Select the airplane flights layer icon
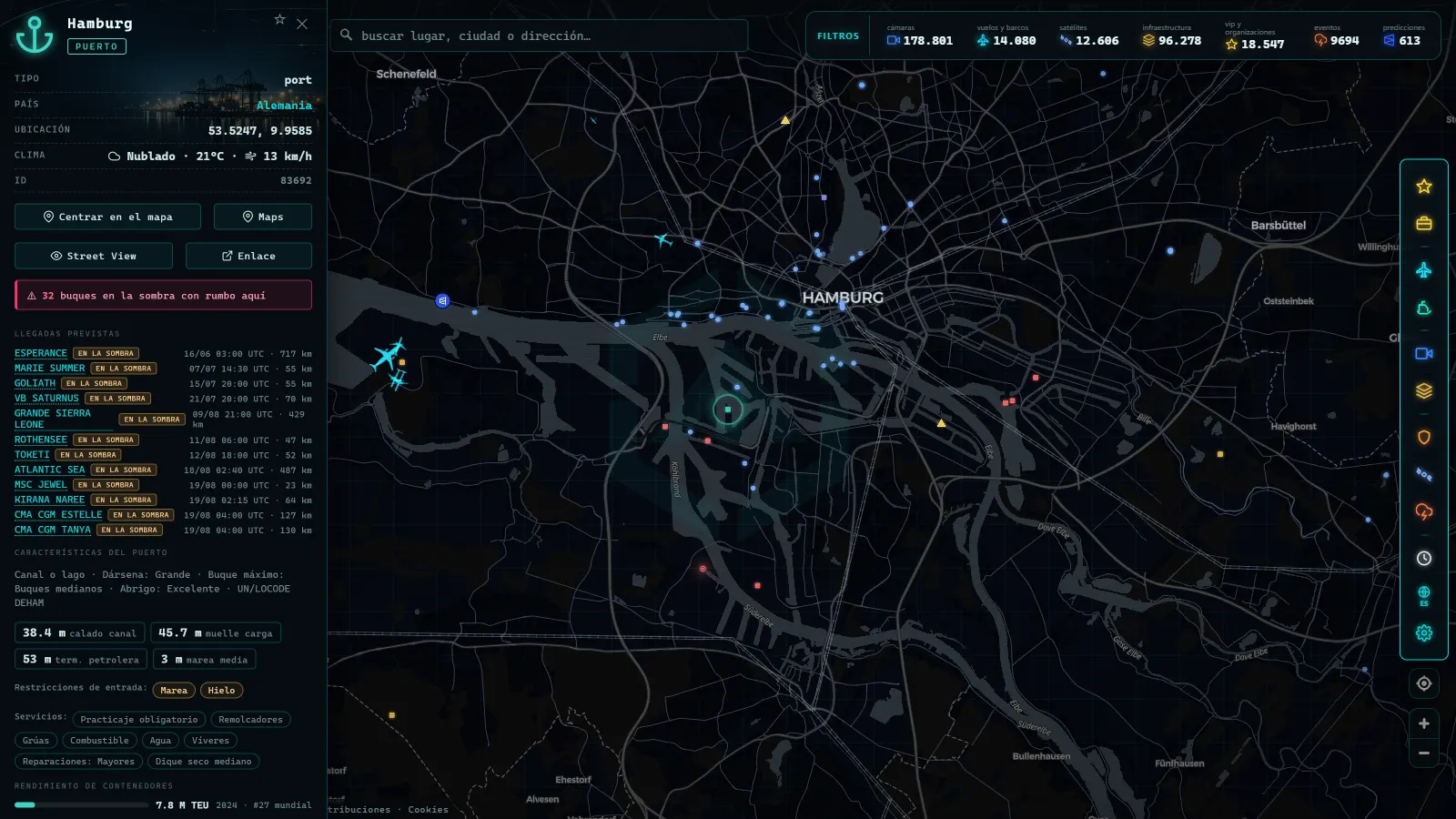The height and width of the screenshot is (819, 1456). (1424, 270)
